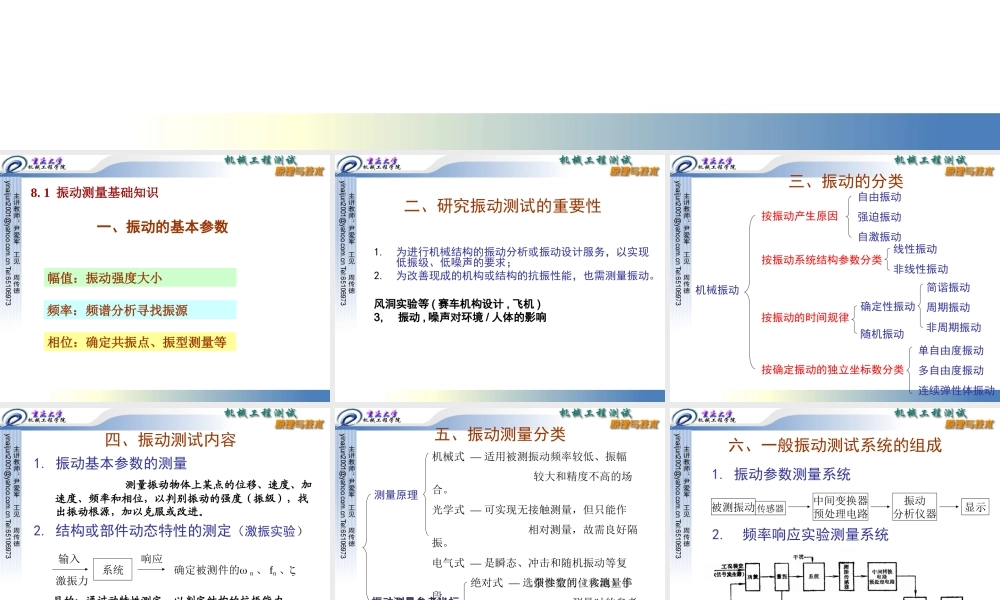Click the branch item 线性振动

(915, 249)
